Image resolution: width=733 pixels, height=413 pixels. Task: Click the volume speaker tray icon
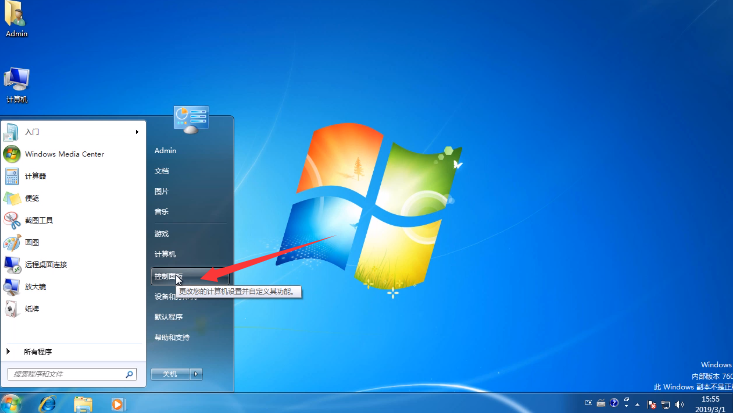coord(679,405)
